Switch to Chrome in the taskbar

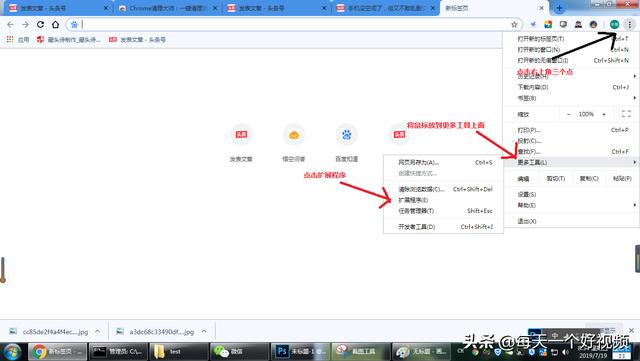(57, 351)
